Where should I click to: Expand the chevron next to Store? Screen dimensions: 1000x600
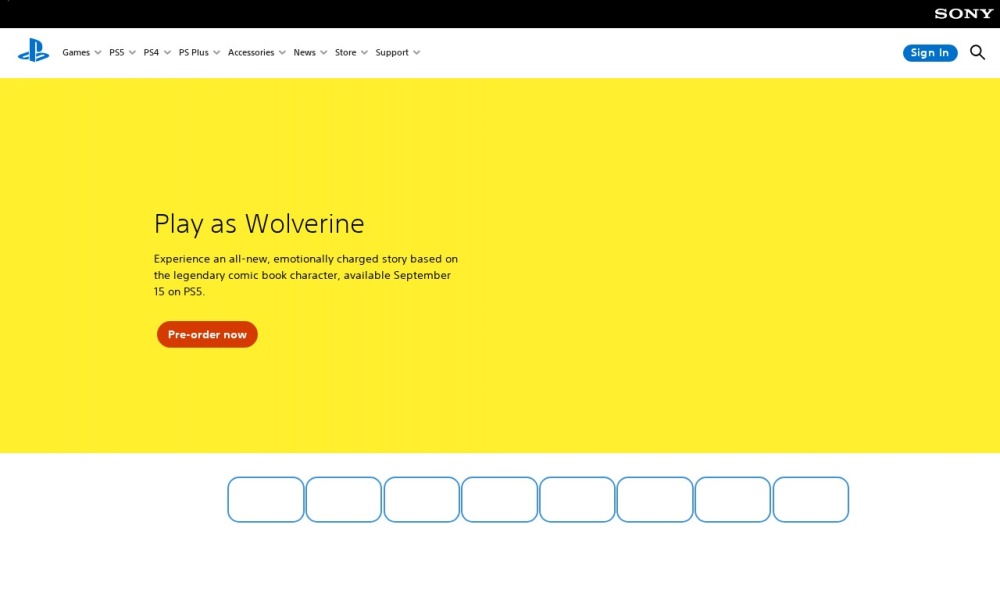(364, 53)
